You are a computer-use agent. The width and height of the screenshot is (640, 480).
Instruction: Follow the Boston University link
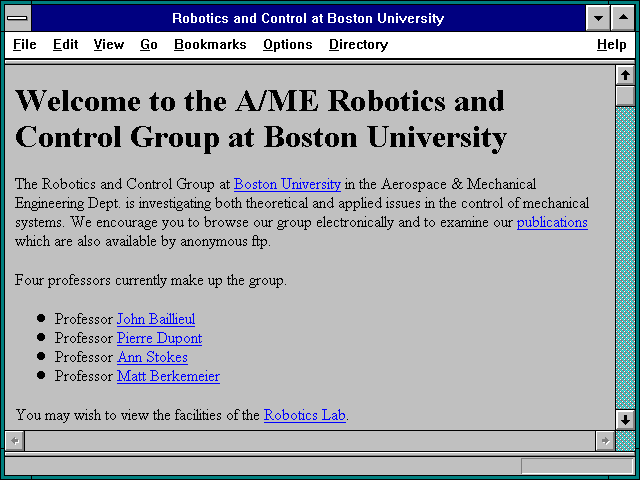pyautogui.click(x=287, y=184)
